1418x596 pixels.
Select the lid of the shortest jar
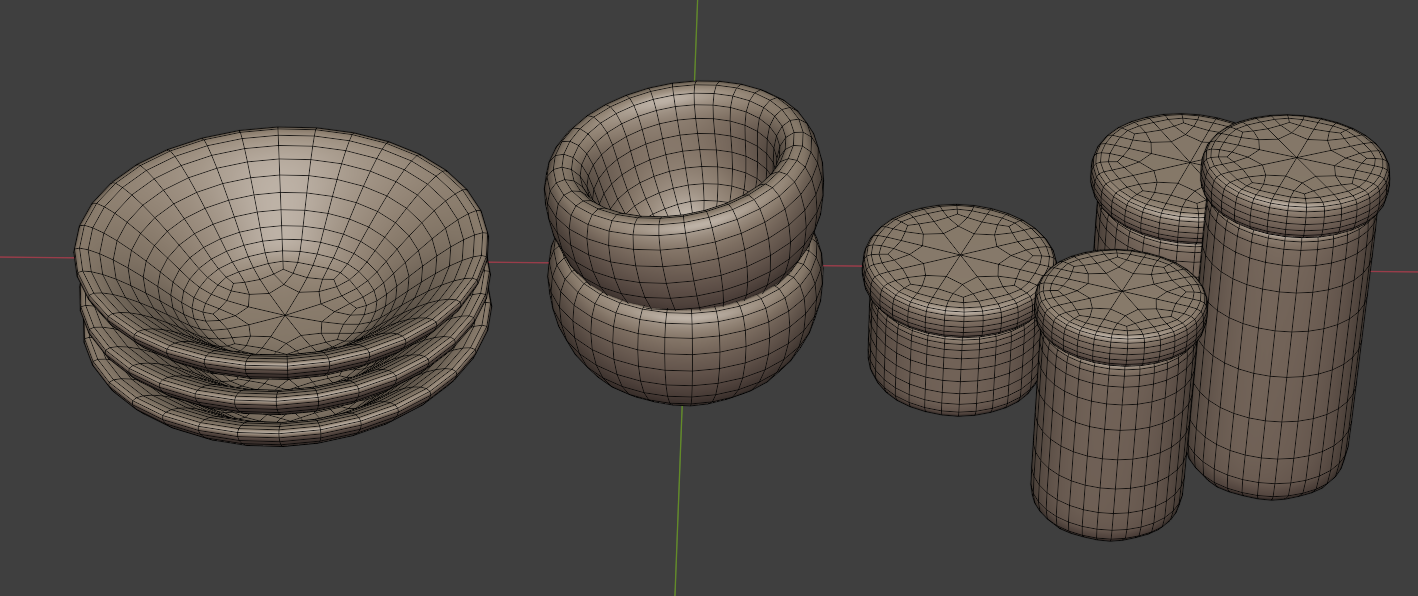click(x=957, y=260)
